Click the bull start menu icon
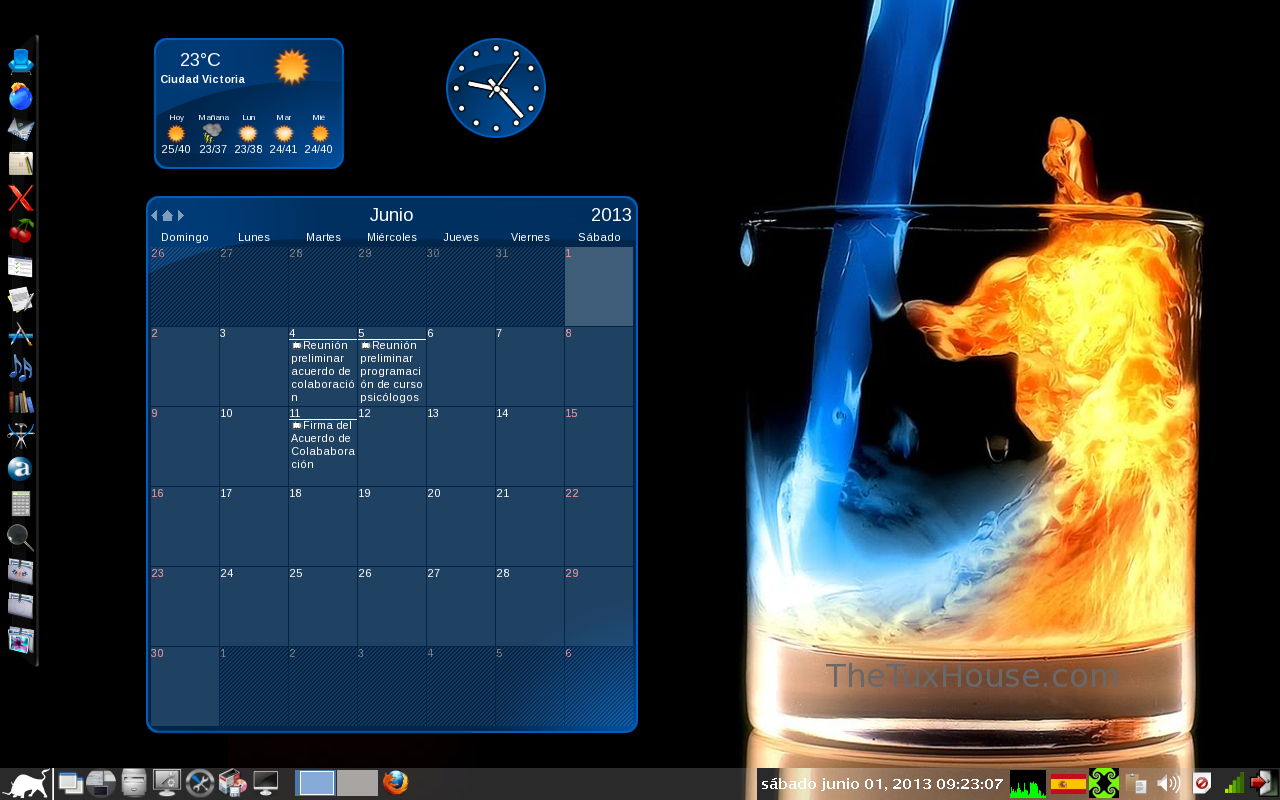 click(25, 783)
